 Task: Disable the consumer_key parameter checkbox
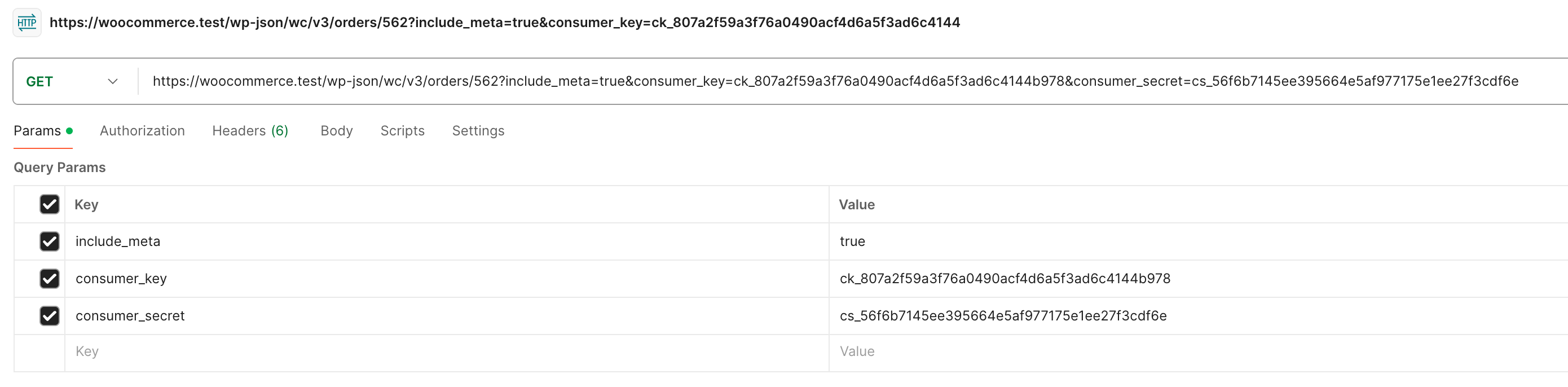pos(49,279)
